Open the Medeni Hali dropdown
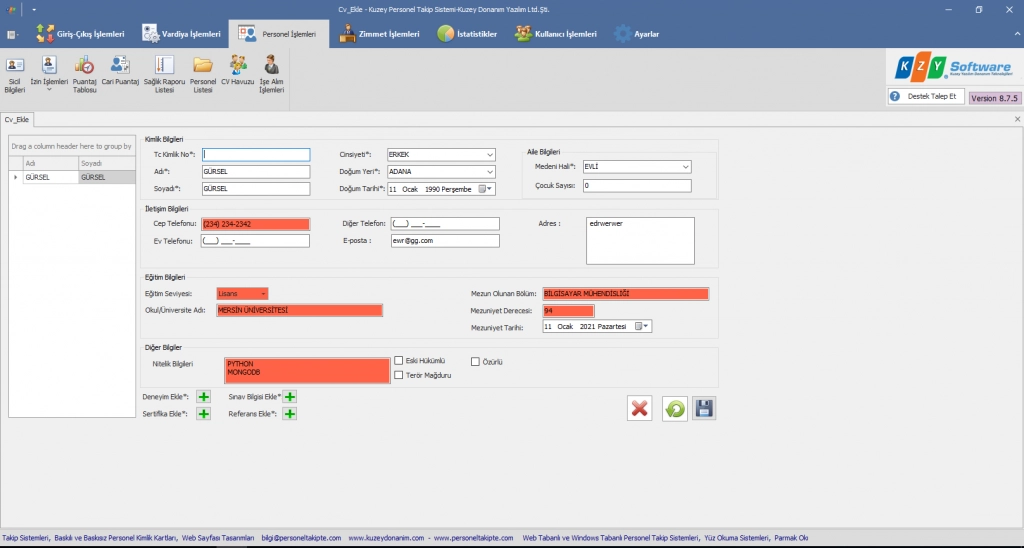Screen dimensions: 1024x548 point(685,167)
